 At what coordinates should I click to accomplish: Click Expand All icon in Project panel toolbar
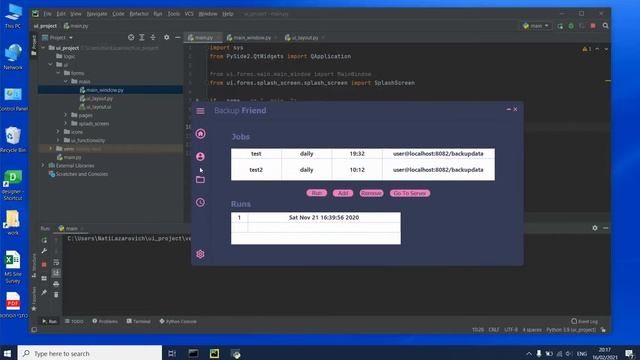142,38
